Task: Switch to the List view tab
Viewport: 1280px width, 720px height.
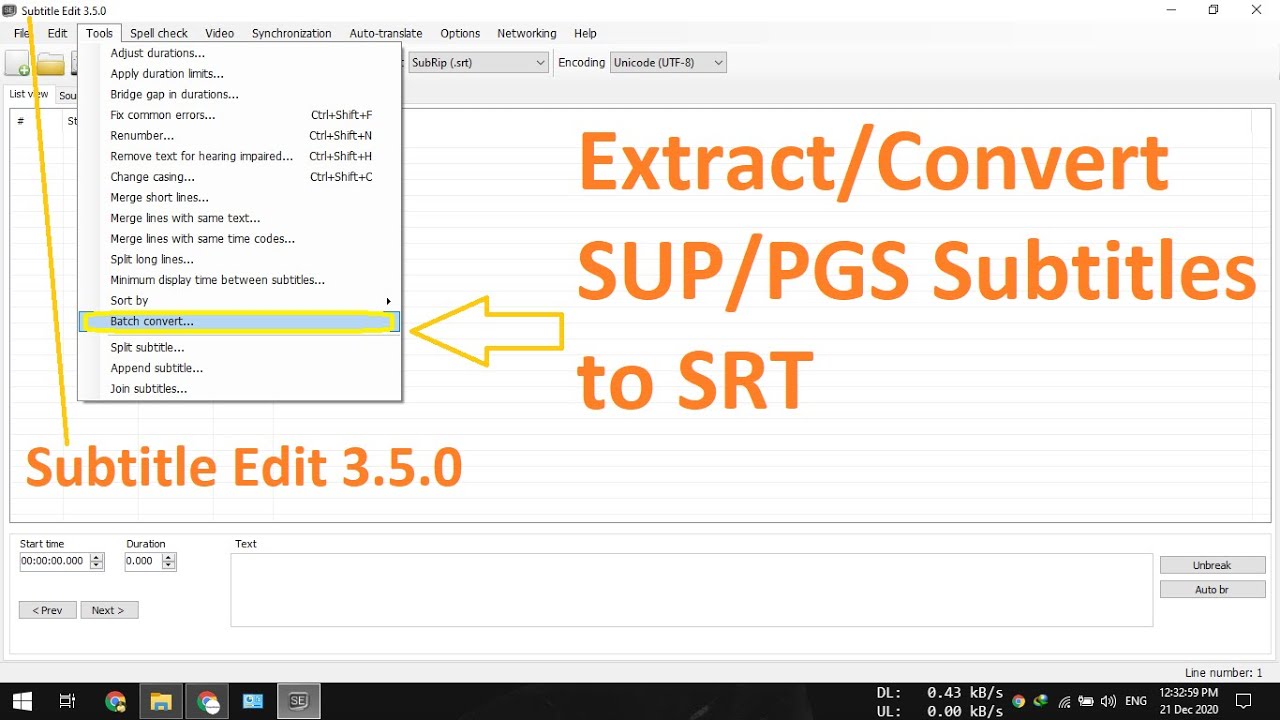Action: tap(29, 94)
